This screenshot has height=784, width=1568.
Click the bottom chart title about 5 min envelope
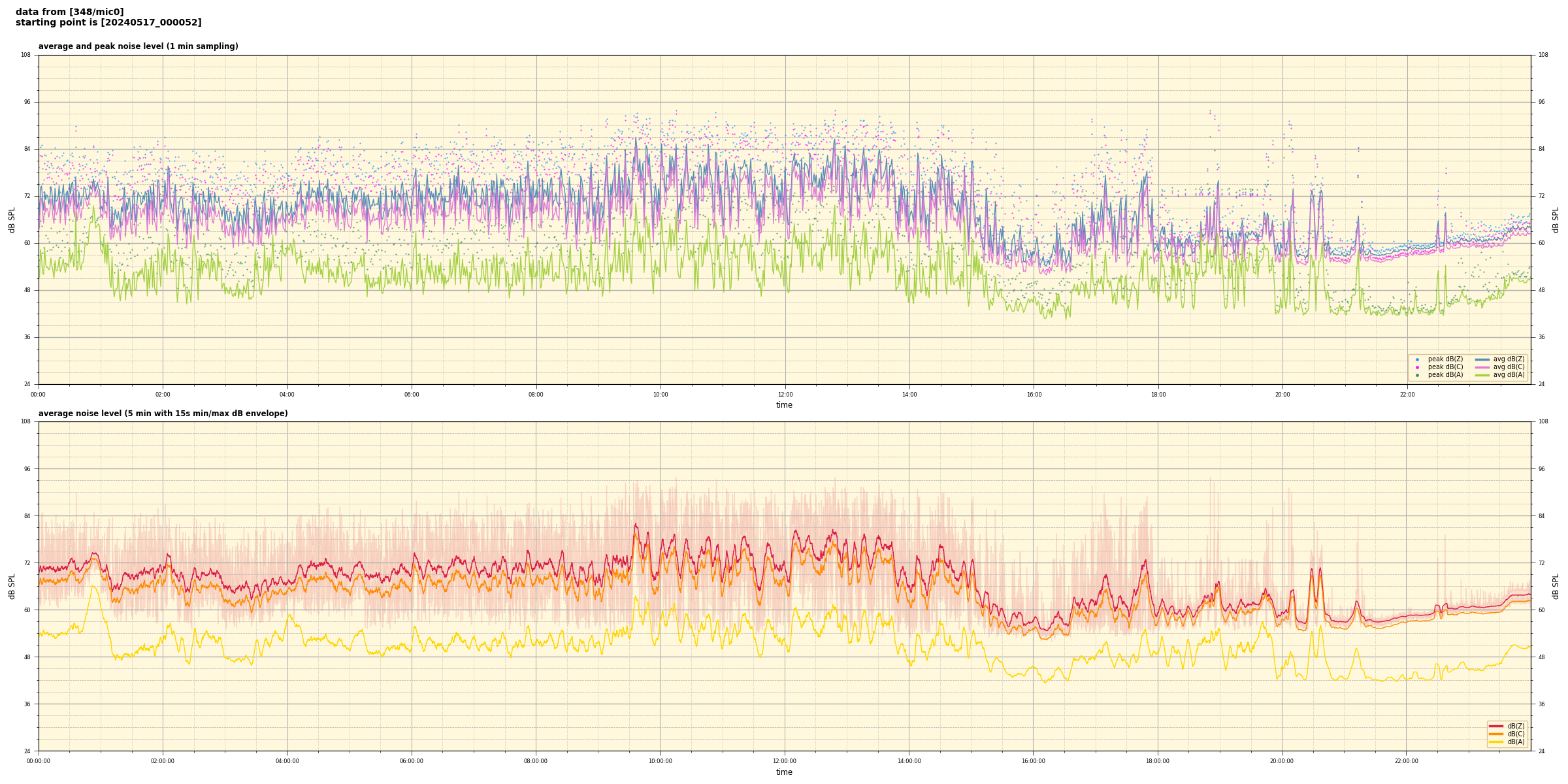tap(163, 414)
